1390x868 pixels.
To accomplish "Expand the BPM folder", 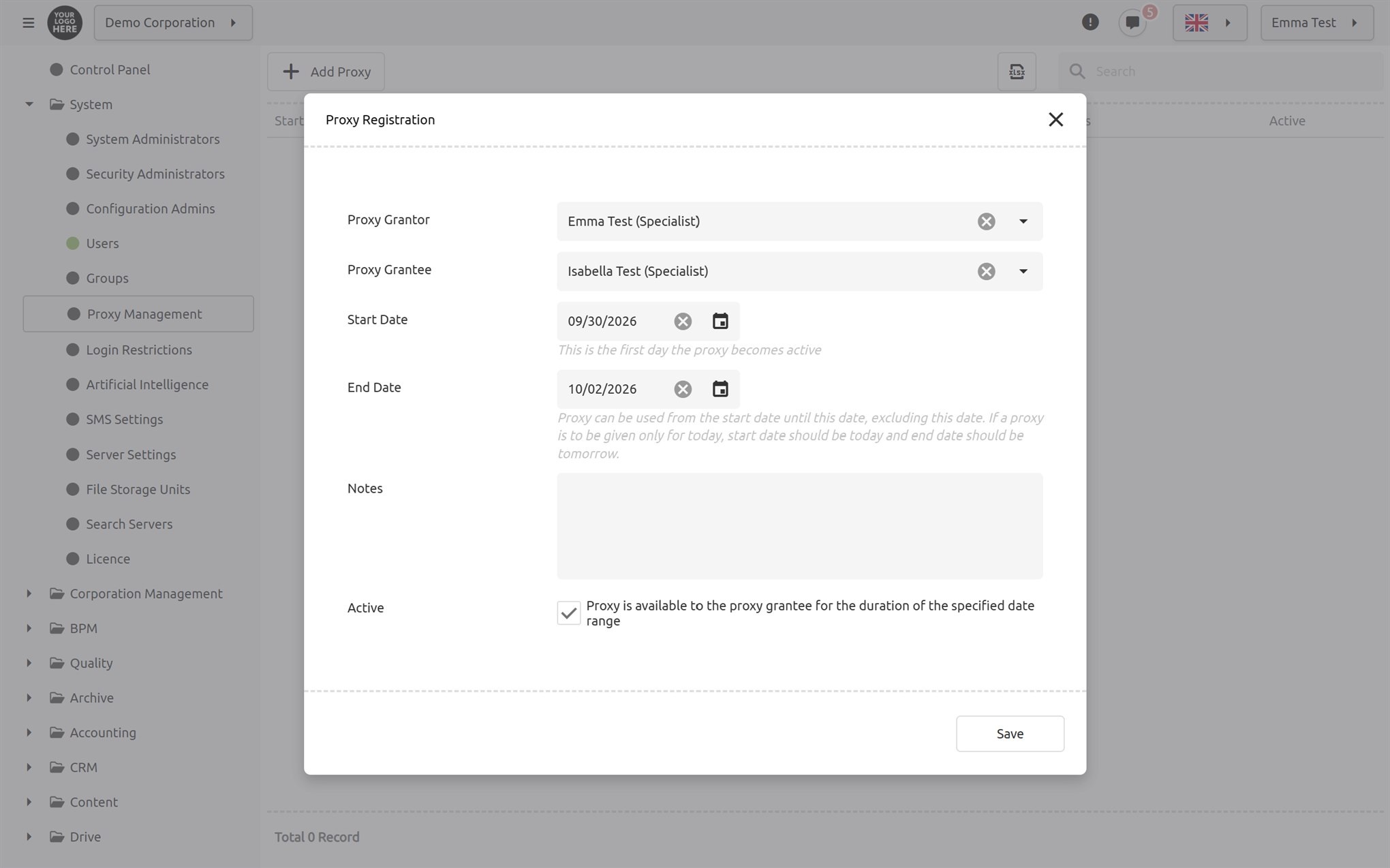I will [x=29, y=628].
